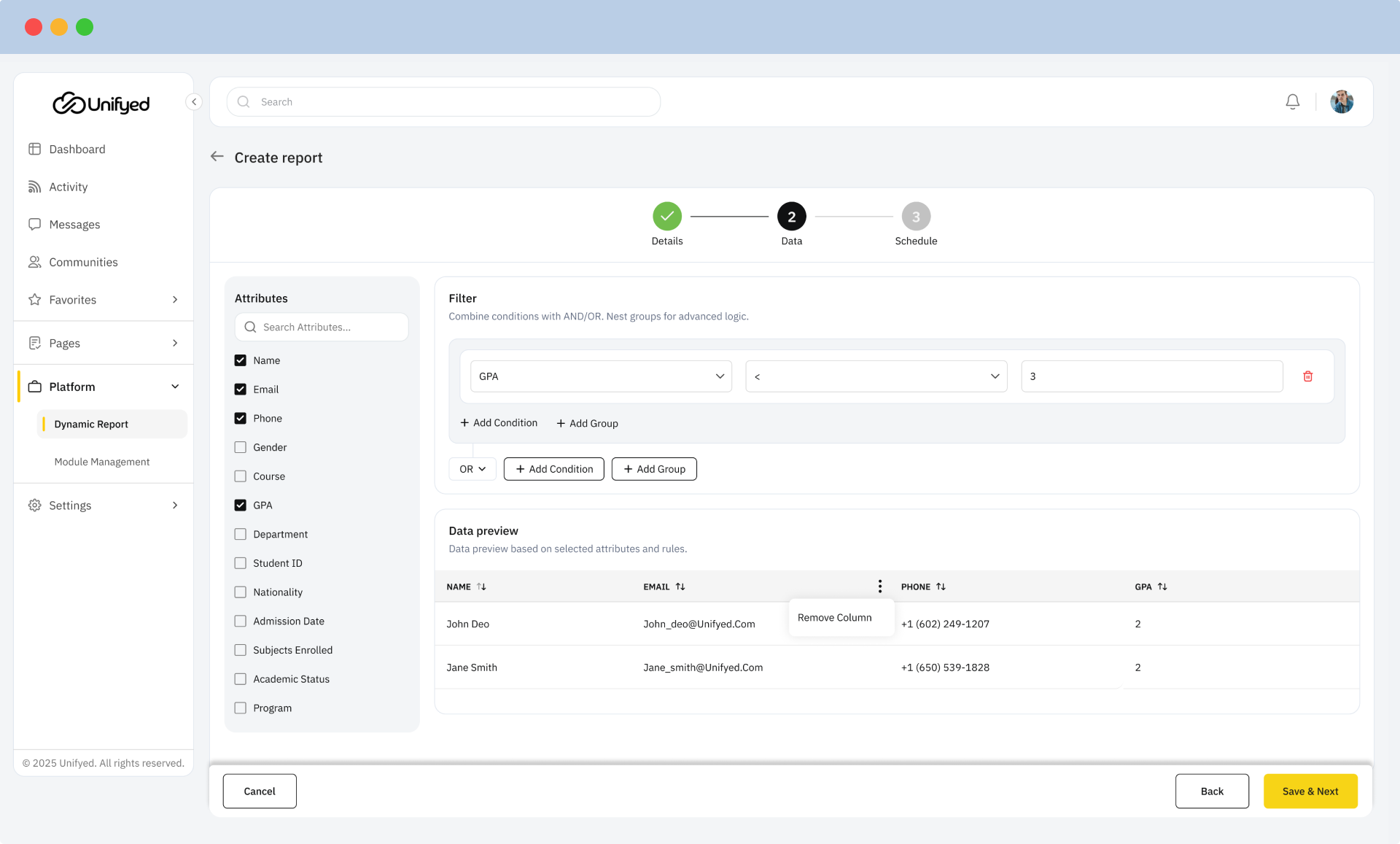Click Add Condition inside filter group
This screenshot has width=1400, height=844.
point(499,423)
